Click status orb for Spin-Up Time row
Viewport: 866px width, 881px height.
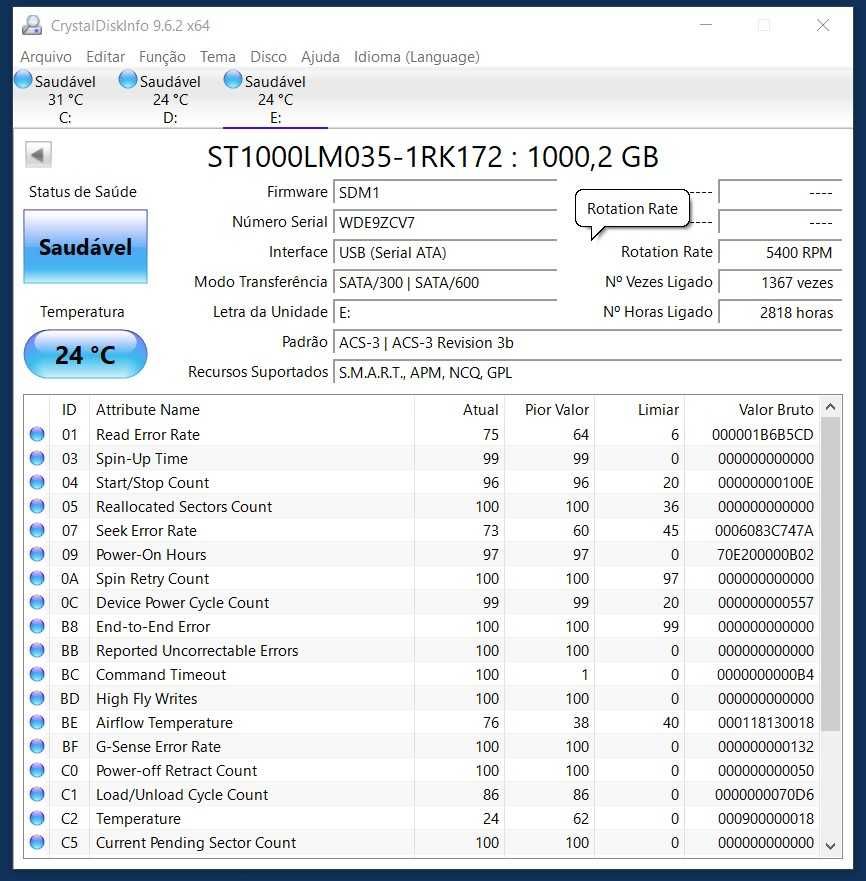pyautogui.click(x=37, y=458)
